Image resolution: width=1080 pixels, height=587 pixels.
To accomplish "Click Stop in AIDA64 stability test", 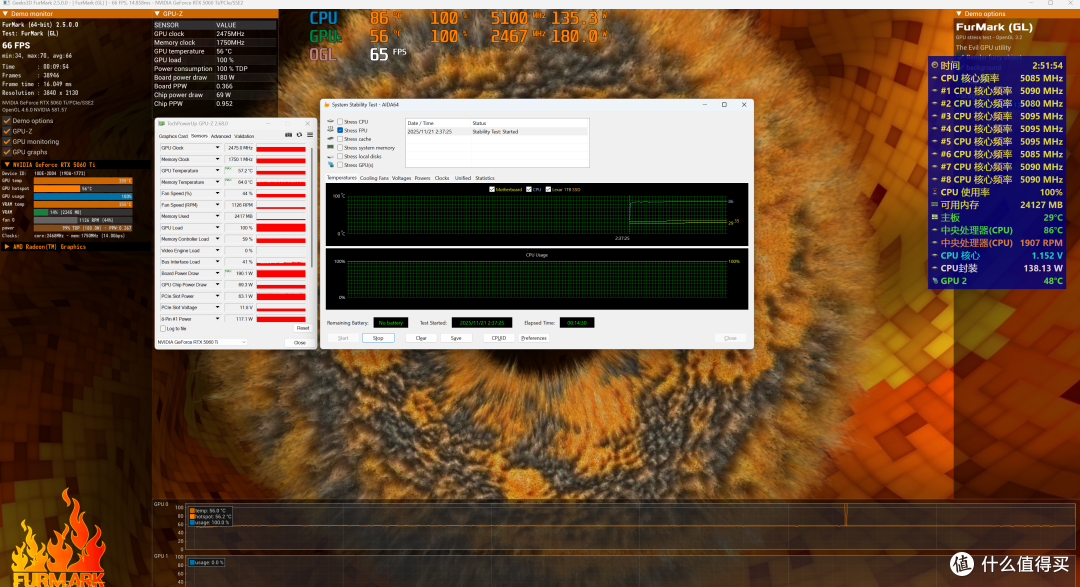I will [378, 338].
